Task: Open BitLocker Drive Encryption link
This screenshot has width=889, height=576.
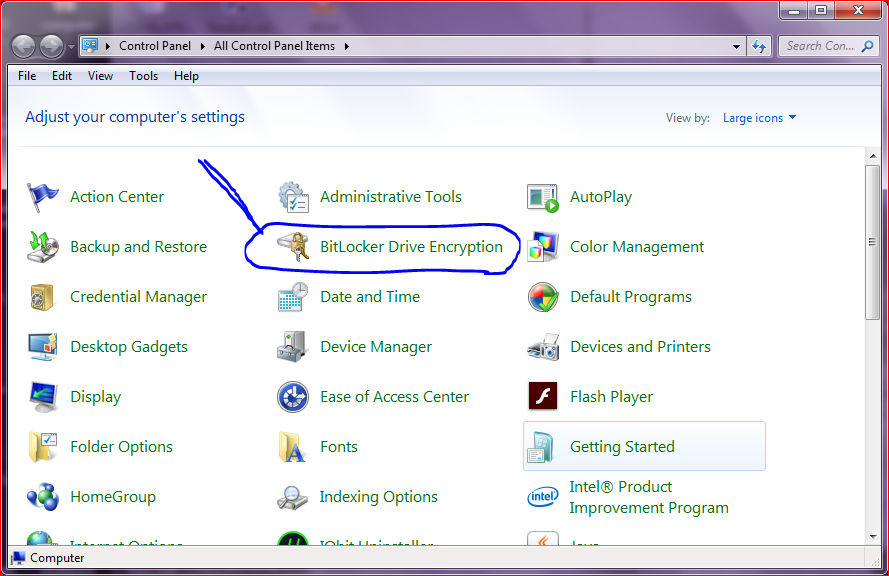Action: point(411,247)
